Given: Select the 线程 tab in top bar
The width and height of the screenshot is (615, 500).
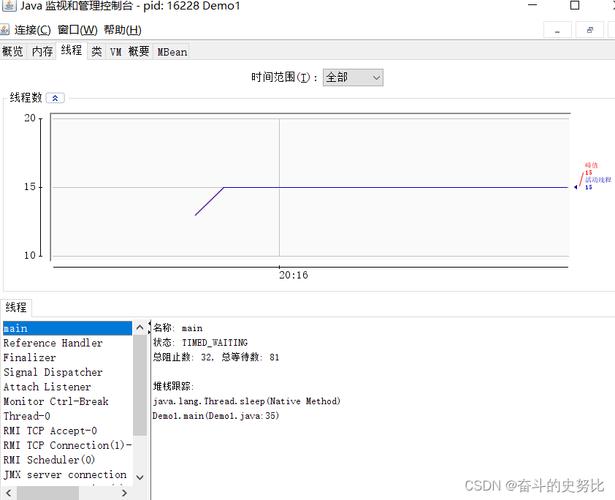Looking at the screenshot, I should 71,50.
